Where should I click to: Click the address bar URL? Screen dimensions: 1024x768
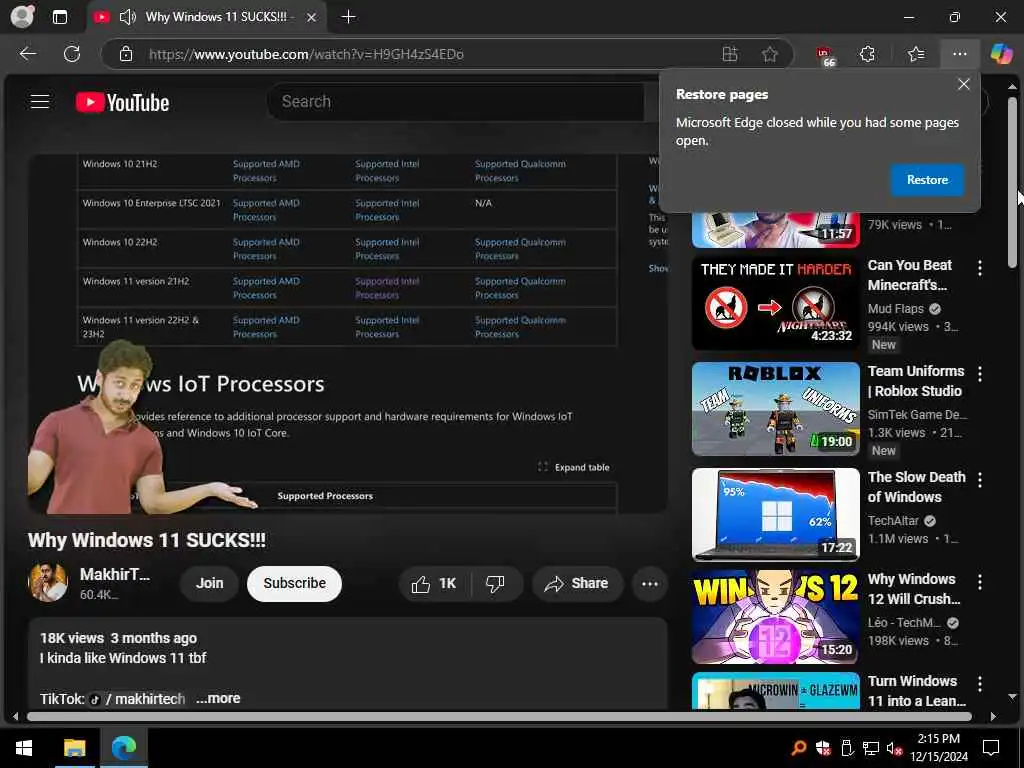coord(306,54)
